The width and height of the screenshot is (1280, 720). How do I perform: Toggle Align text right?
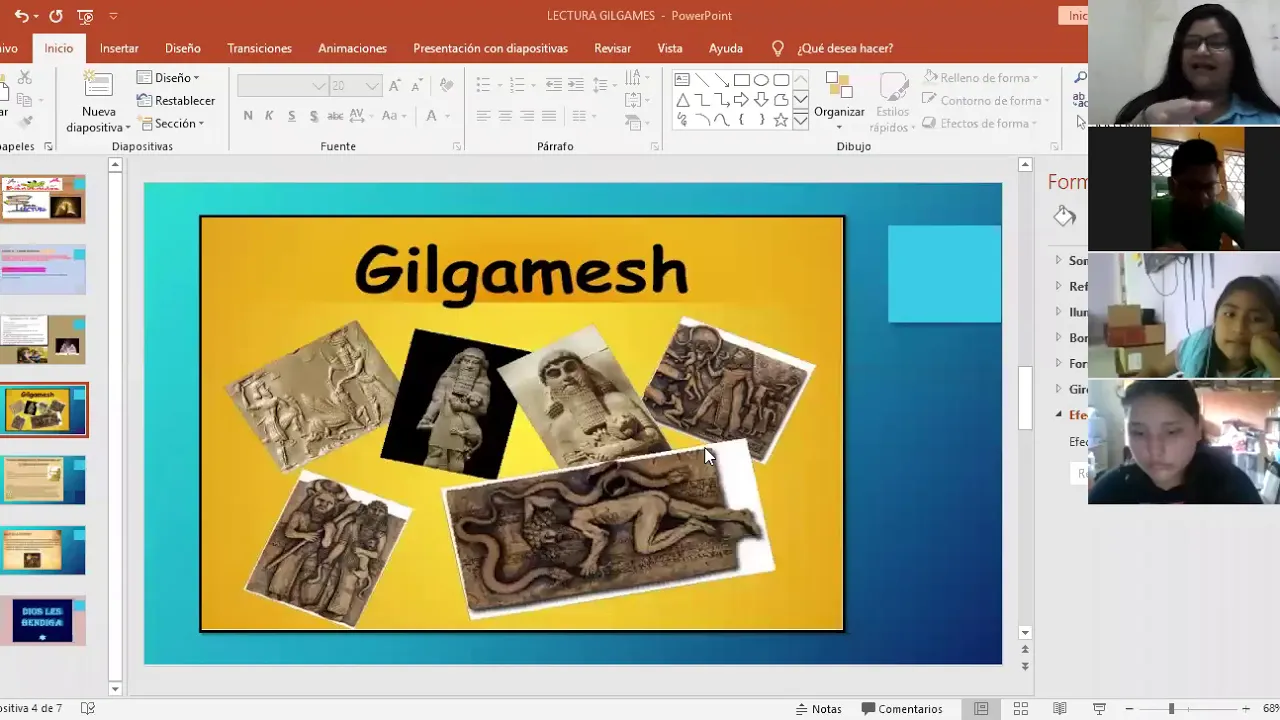pyautogui.click(x=527, y=116)
